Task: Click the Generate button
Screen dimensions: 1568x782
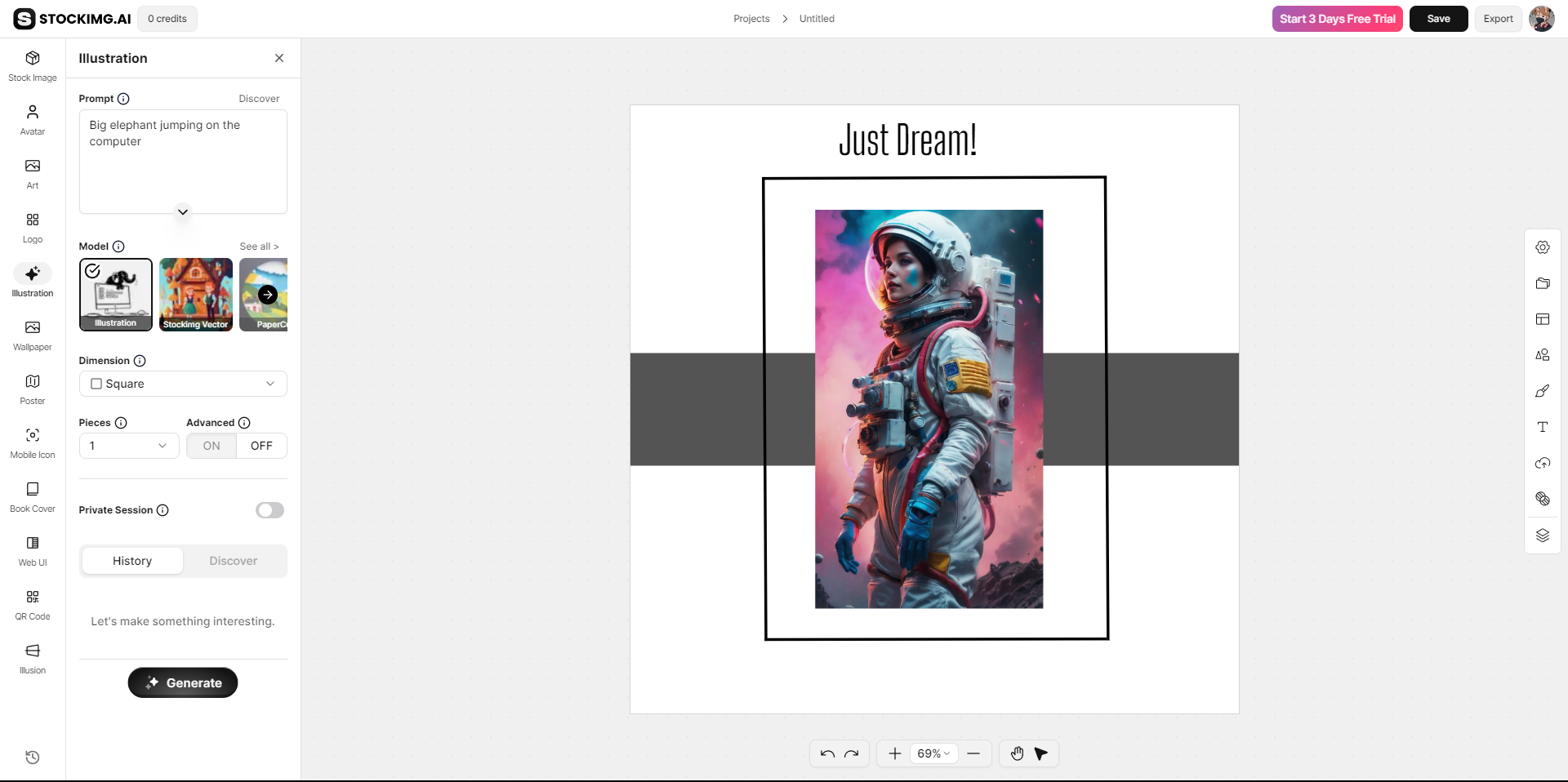Action: [x=182, y=682]
